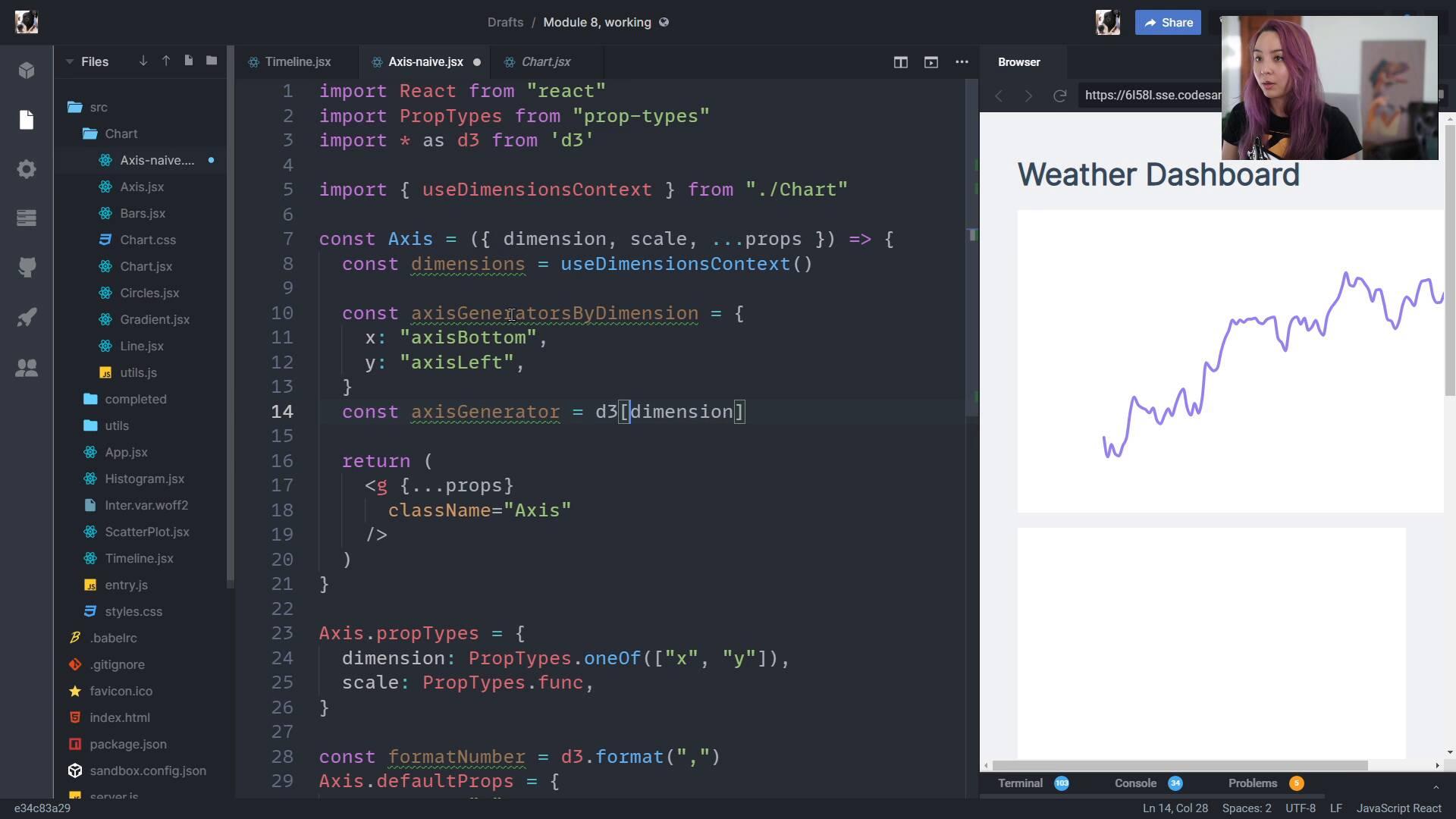Click the split editor icon in toolbar
The width and height of the screenshot is (1456, 819).
tap(900, 61)
